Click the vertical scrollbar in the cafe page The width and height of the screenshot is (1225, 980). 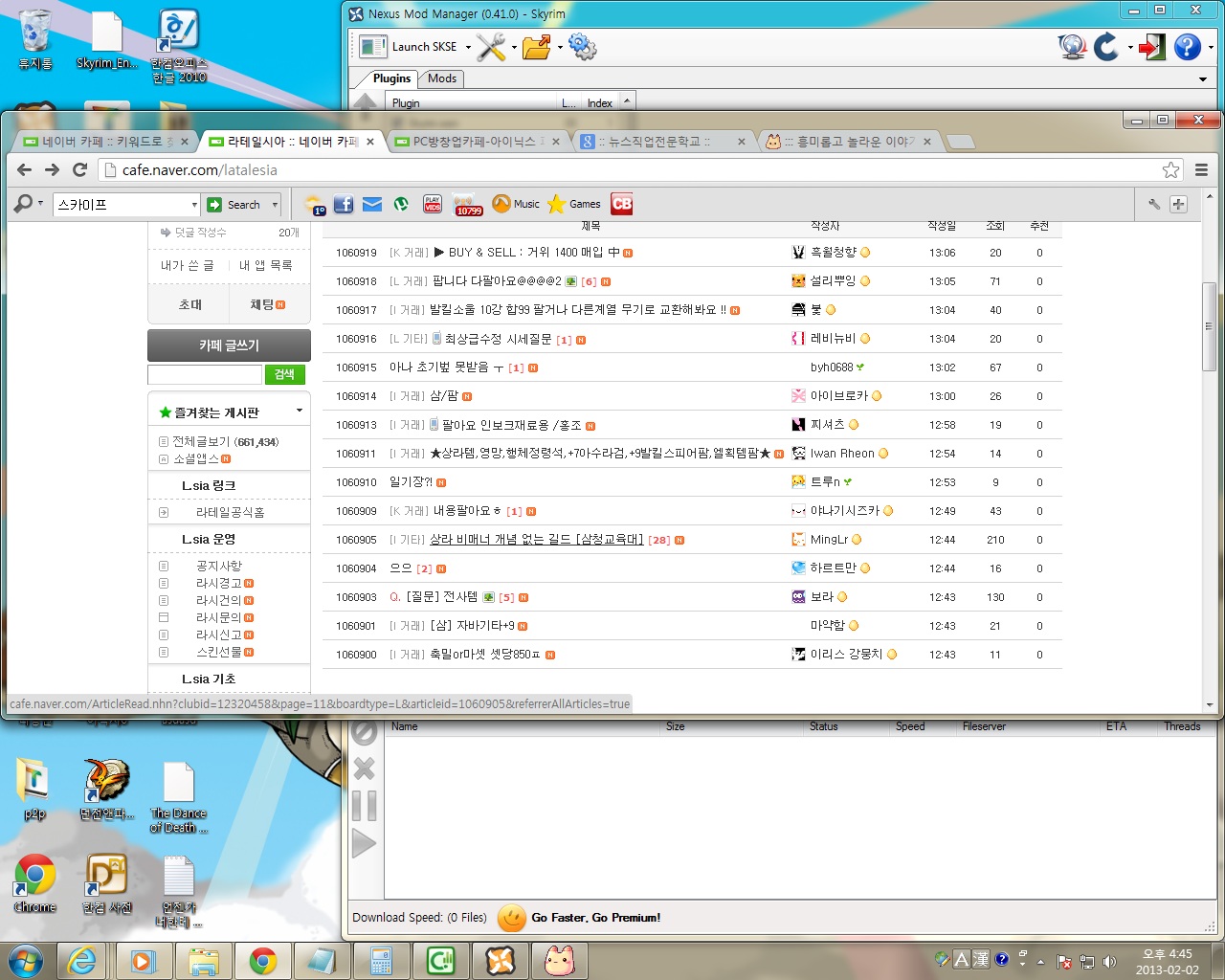pos(1210,326)
